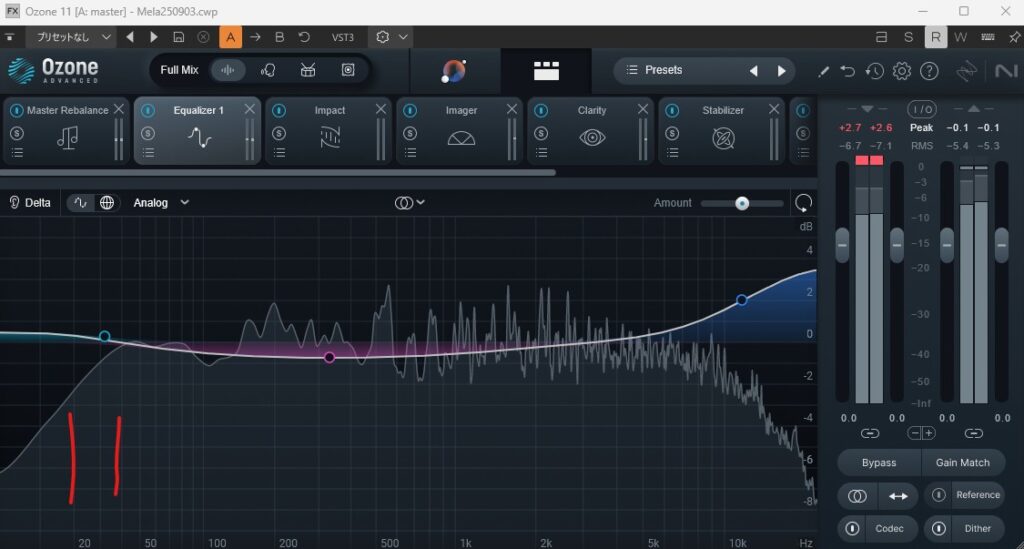Open the Master Assistant icon
Image resolution: width=1024 pixels, height=549 pixels.
[453, 71]
